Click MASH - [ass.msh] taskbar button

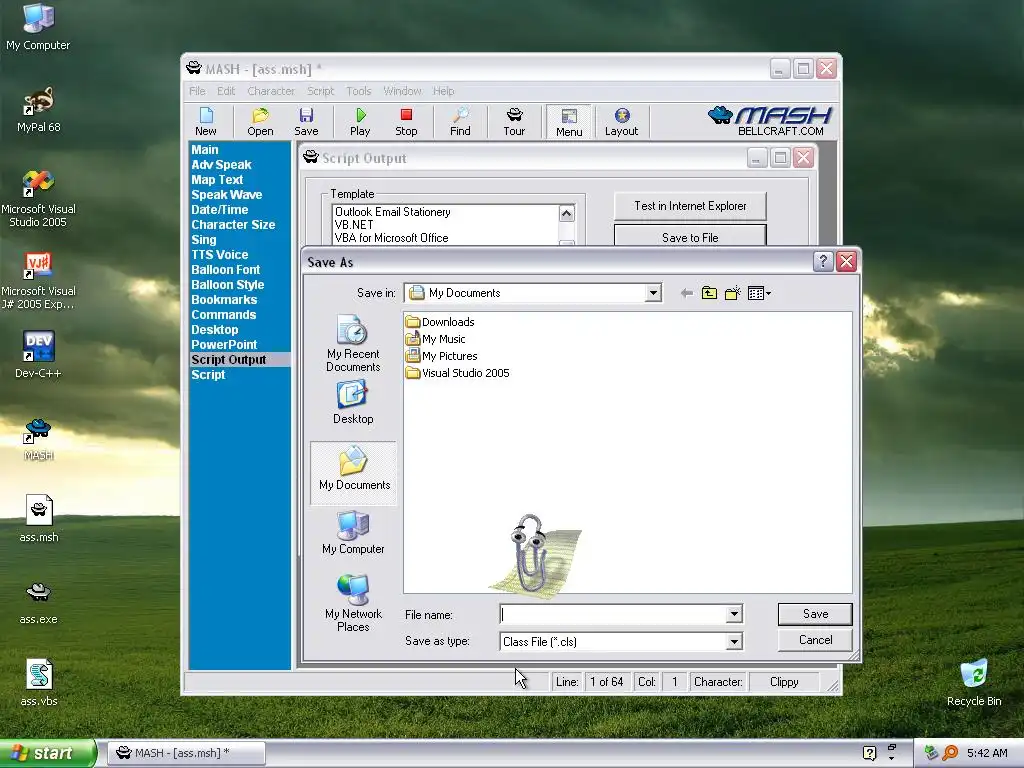click(x=186, y=753)
